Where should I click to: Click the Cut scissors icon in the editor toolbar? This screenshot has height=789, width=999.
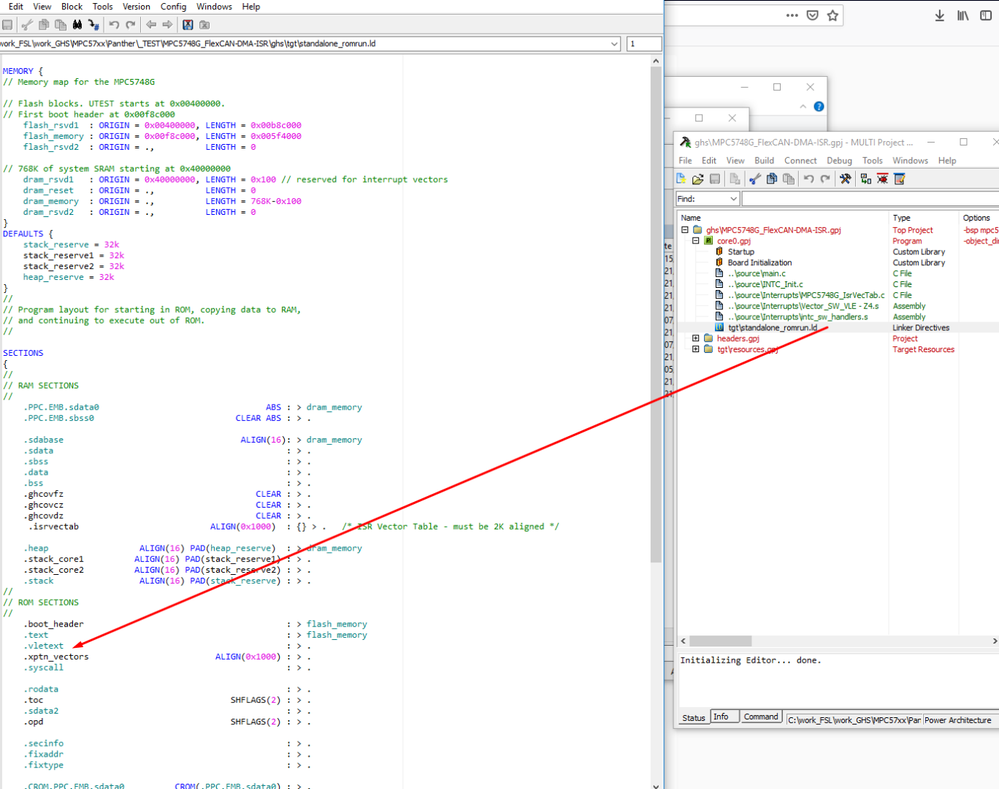pos(27,25)
